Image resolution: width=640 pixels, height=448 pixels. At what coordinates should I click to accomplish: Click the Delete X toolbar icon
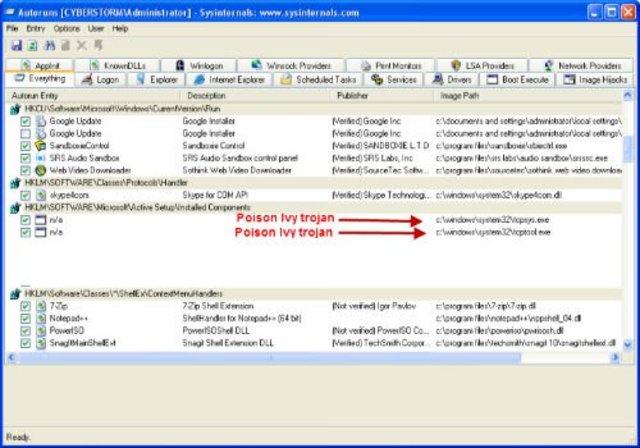(x=82, y=45)
